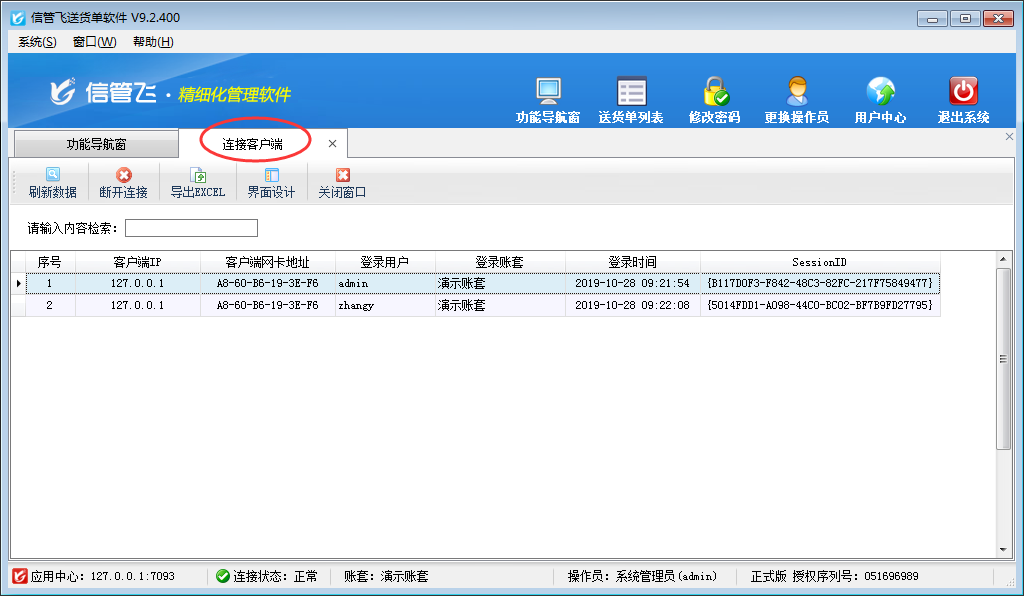Click the 关闭窗口 toolbar button
This screenshot has width=1024, height=596.
(342, 175)
